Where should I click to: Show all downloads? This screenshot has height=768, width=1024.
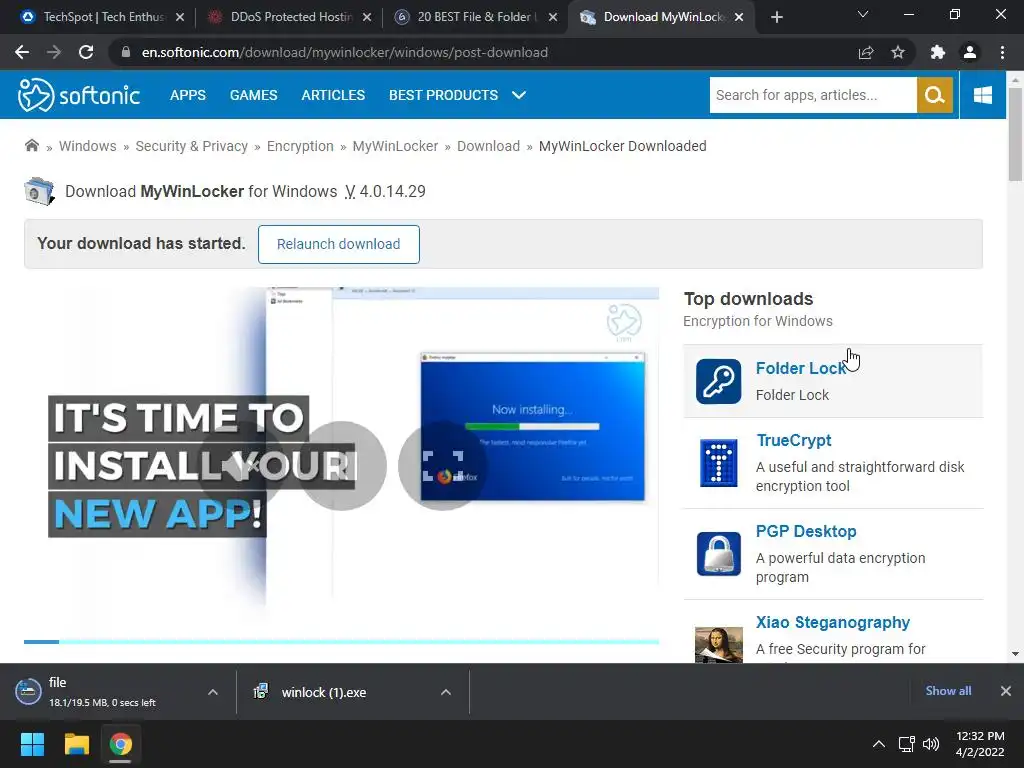pos(948,691)
